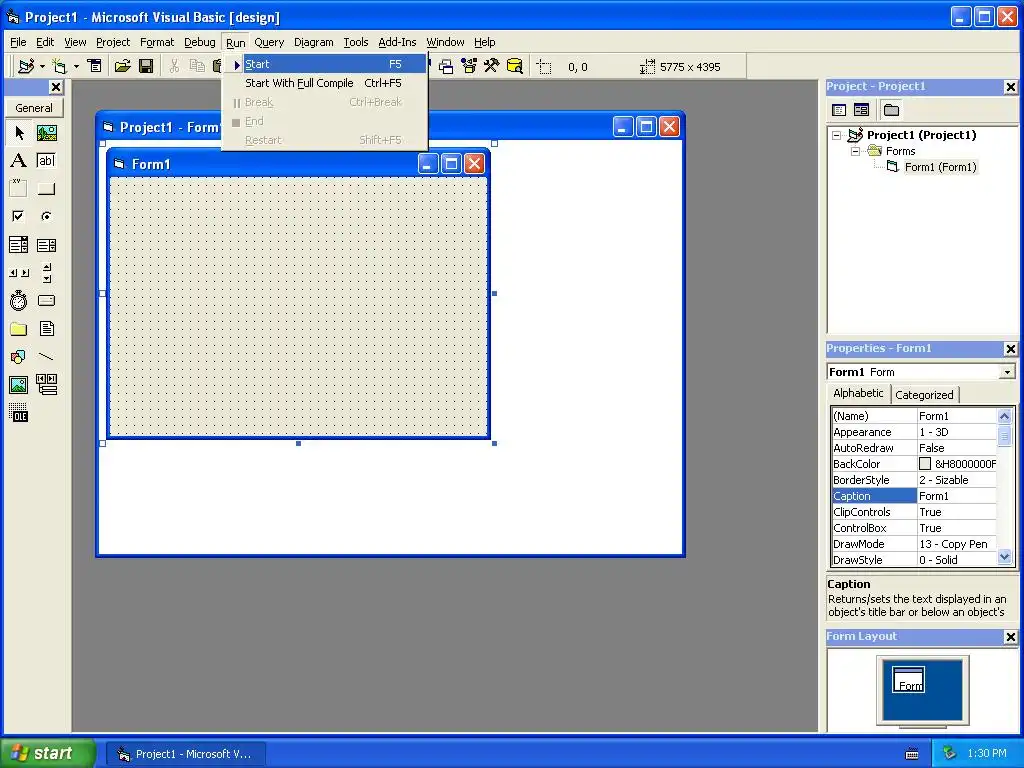Open the Tools menu
Image resolution: width=1024 pixels, height=768 pixels.
pos(356,42)
